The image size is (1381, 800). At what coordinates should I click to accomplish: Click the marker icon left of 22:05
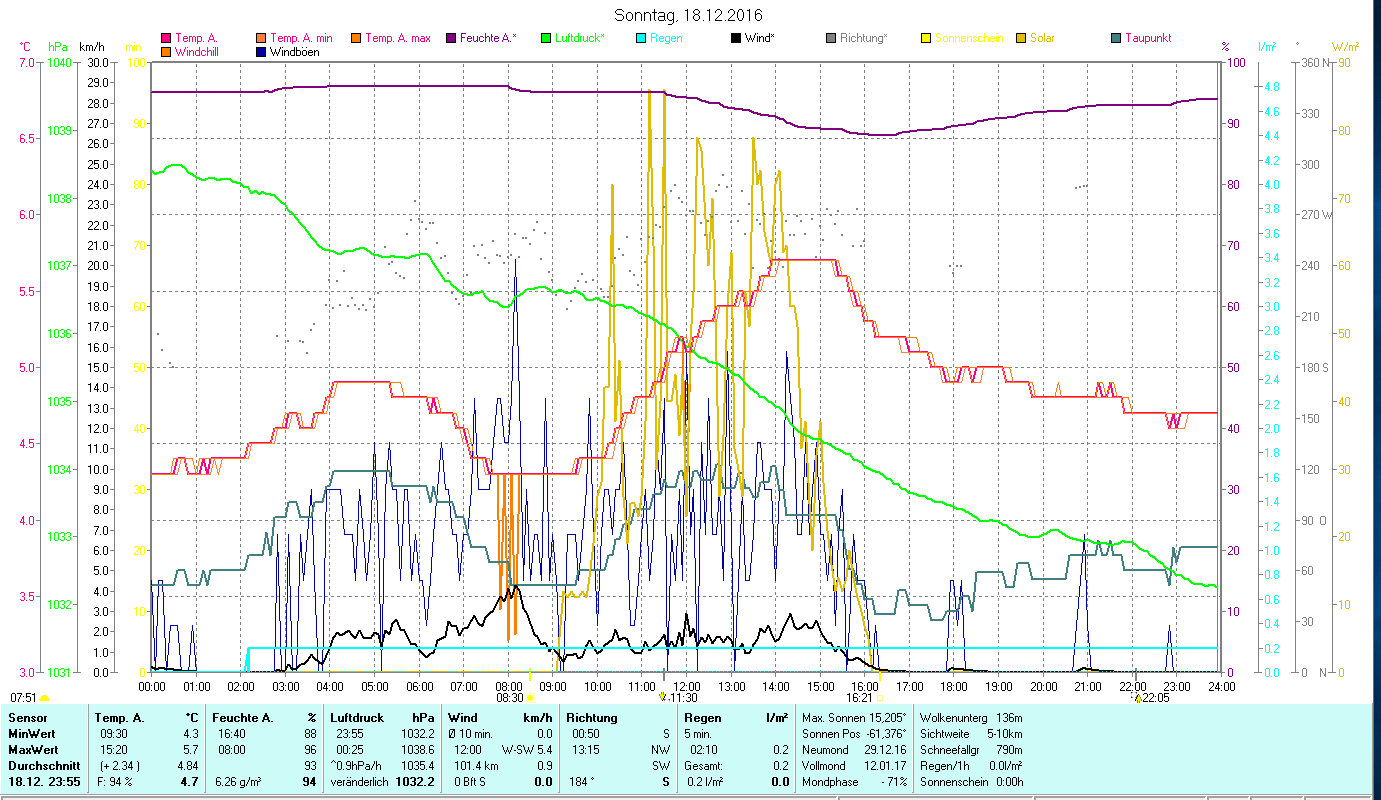1137,698
